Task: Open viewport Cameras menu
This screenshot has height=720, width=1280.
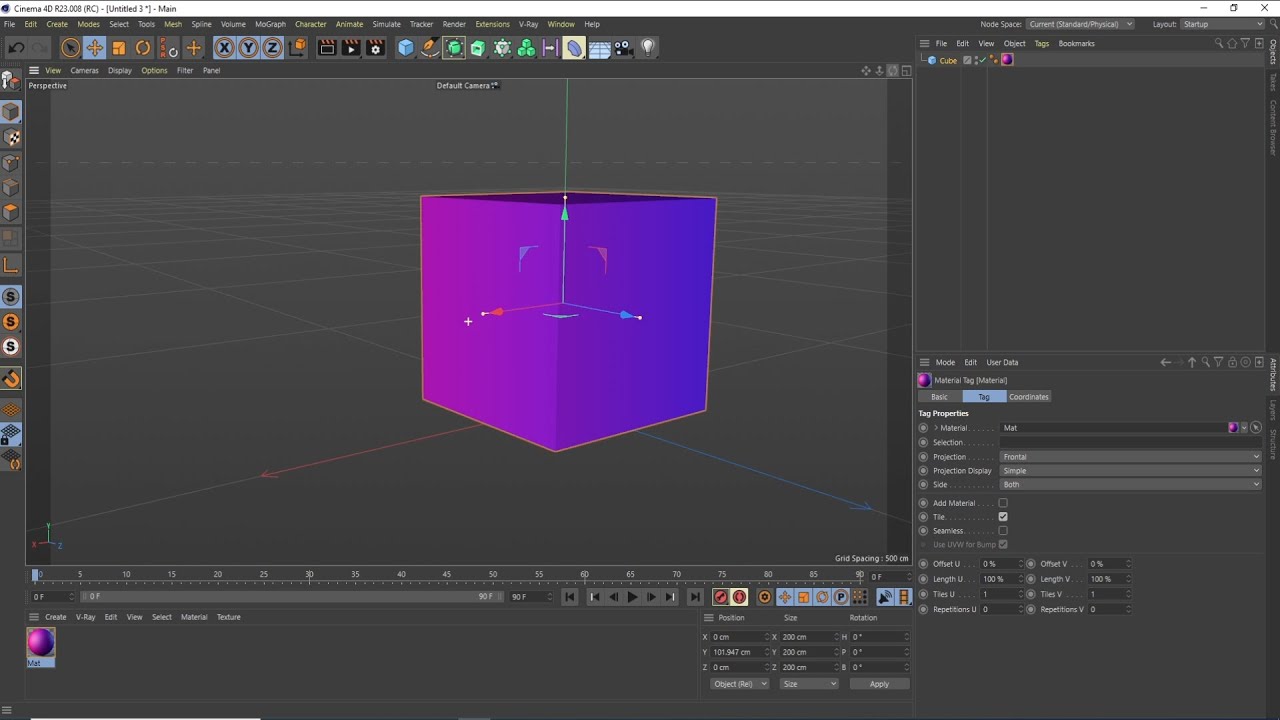Action: click(84, 70)
